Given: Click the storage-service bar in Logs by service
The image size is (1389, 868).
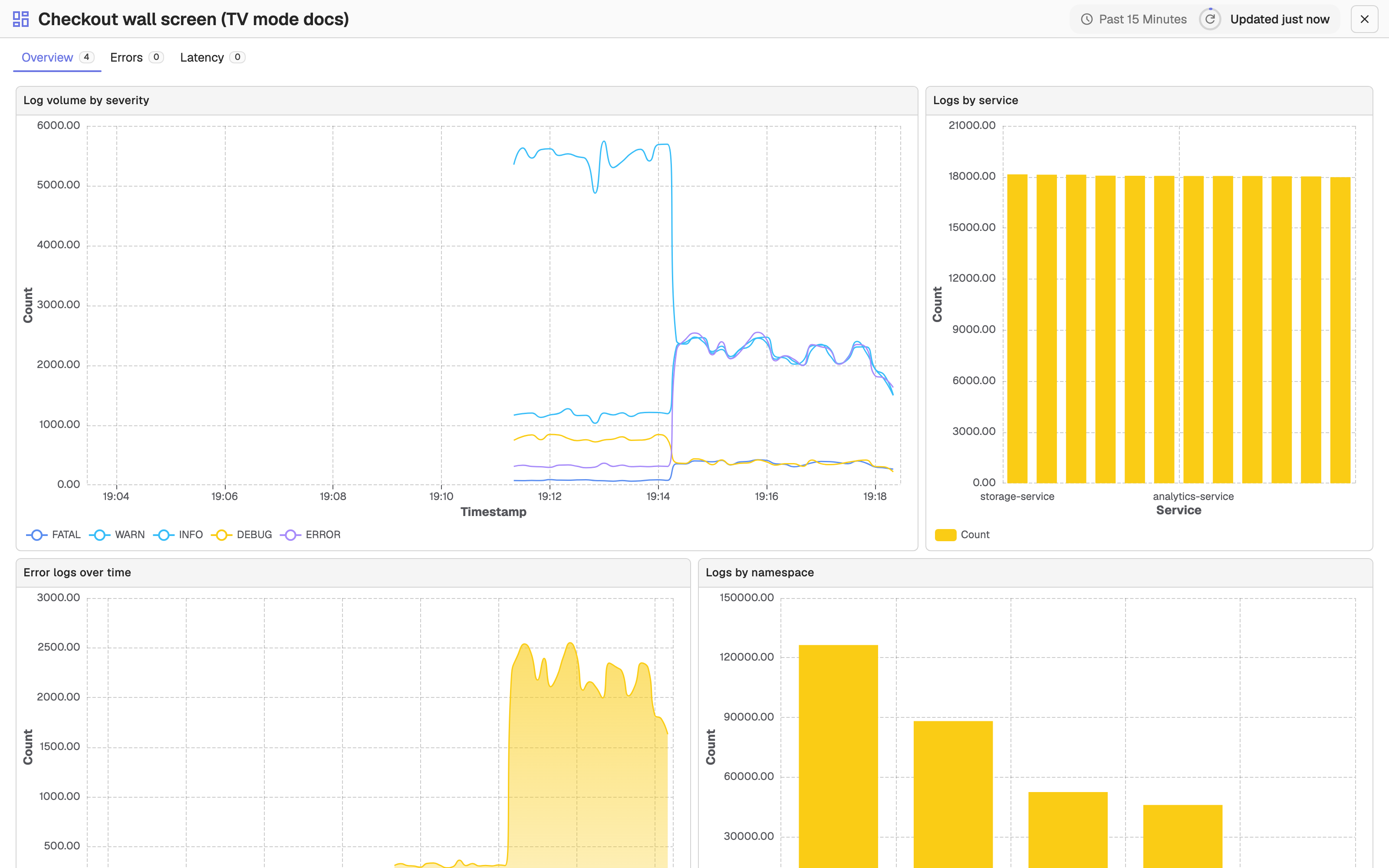Looking at the screenshot, I should 1017,329.
